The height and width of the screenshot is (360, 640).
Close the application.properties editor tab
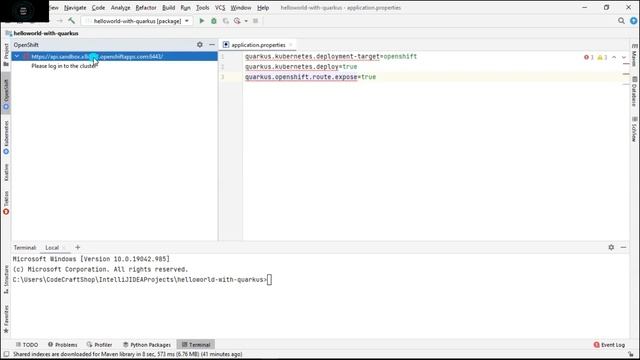(x=291, y=45)
